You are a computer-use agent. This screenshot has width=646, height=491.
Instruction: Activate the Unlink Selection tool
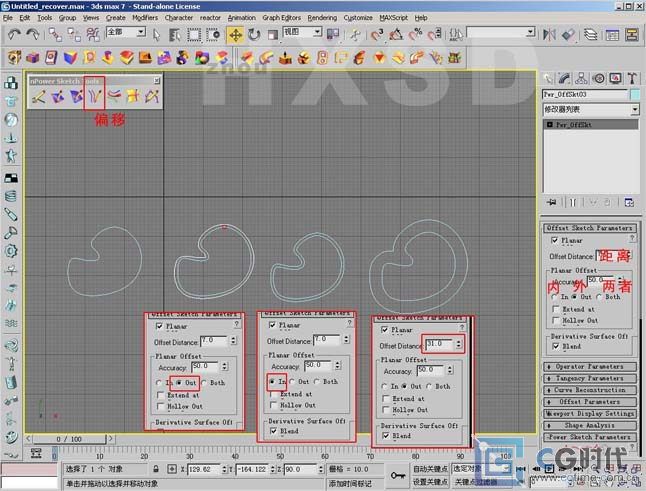(74, 35)
